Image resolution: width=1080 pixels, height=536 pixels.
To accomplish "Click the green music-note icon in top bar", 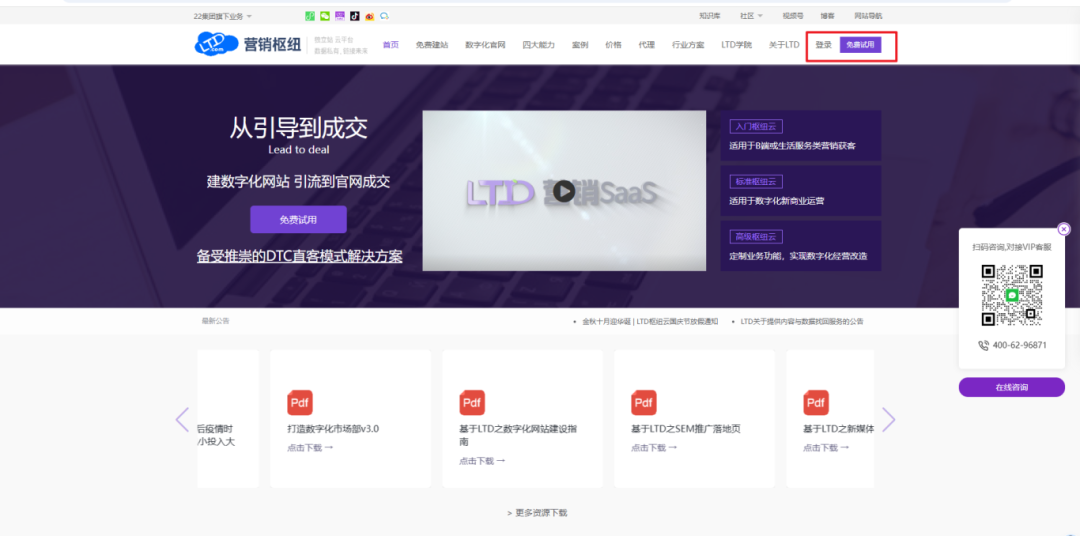I will 310,15.
